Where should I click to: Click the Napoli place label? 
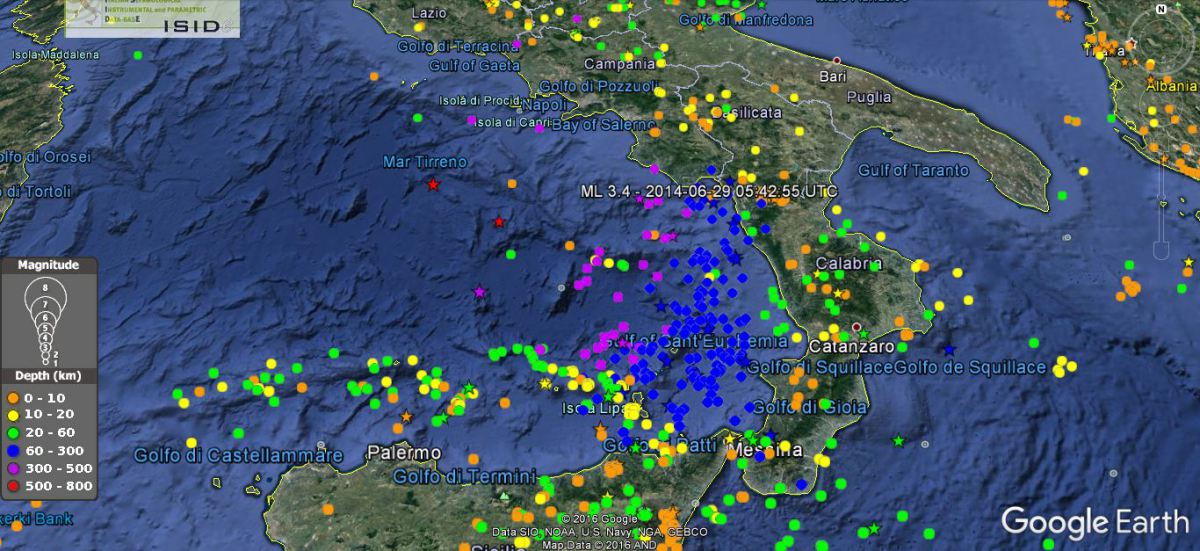point(545,105)
